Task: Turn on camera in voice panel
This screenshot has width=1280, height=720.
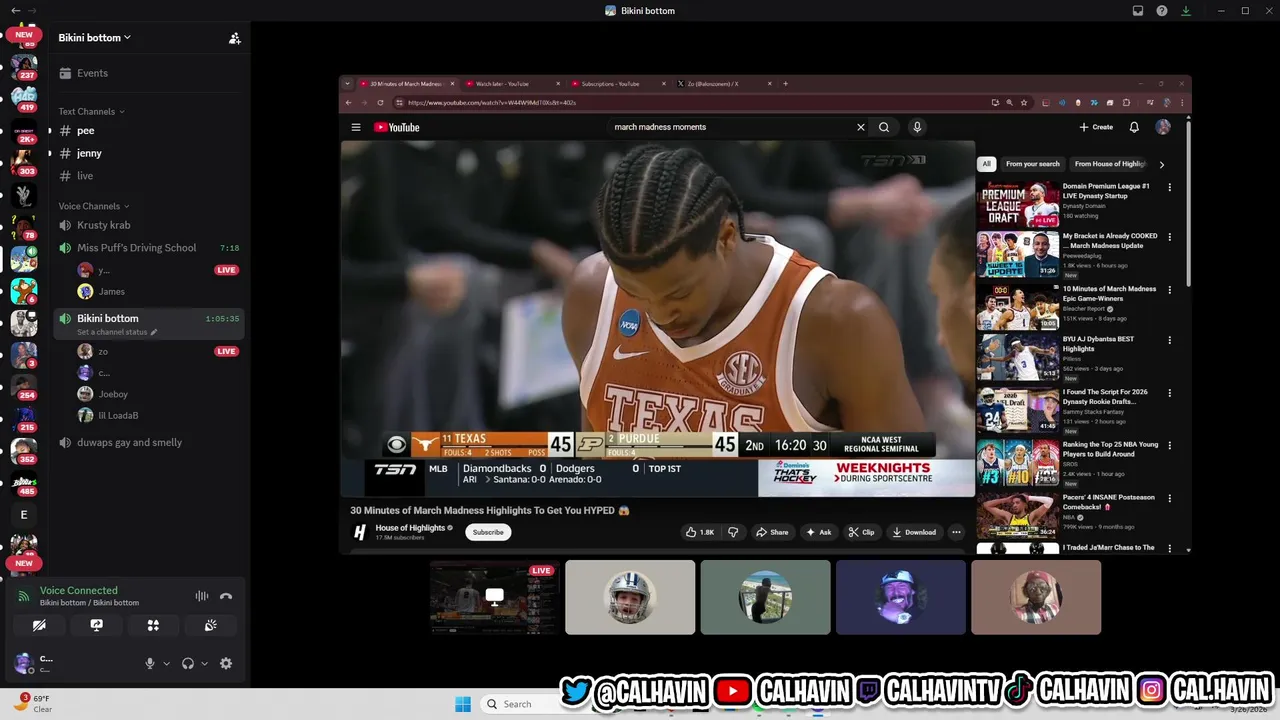Action: coord(39,625)
